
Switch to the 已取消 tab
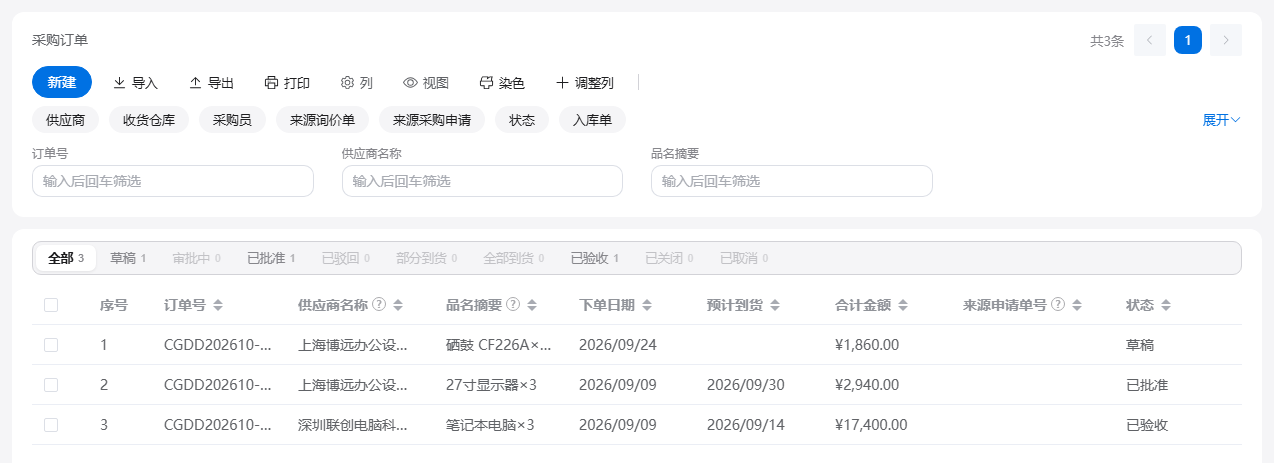click(x=744, y=258)
